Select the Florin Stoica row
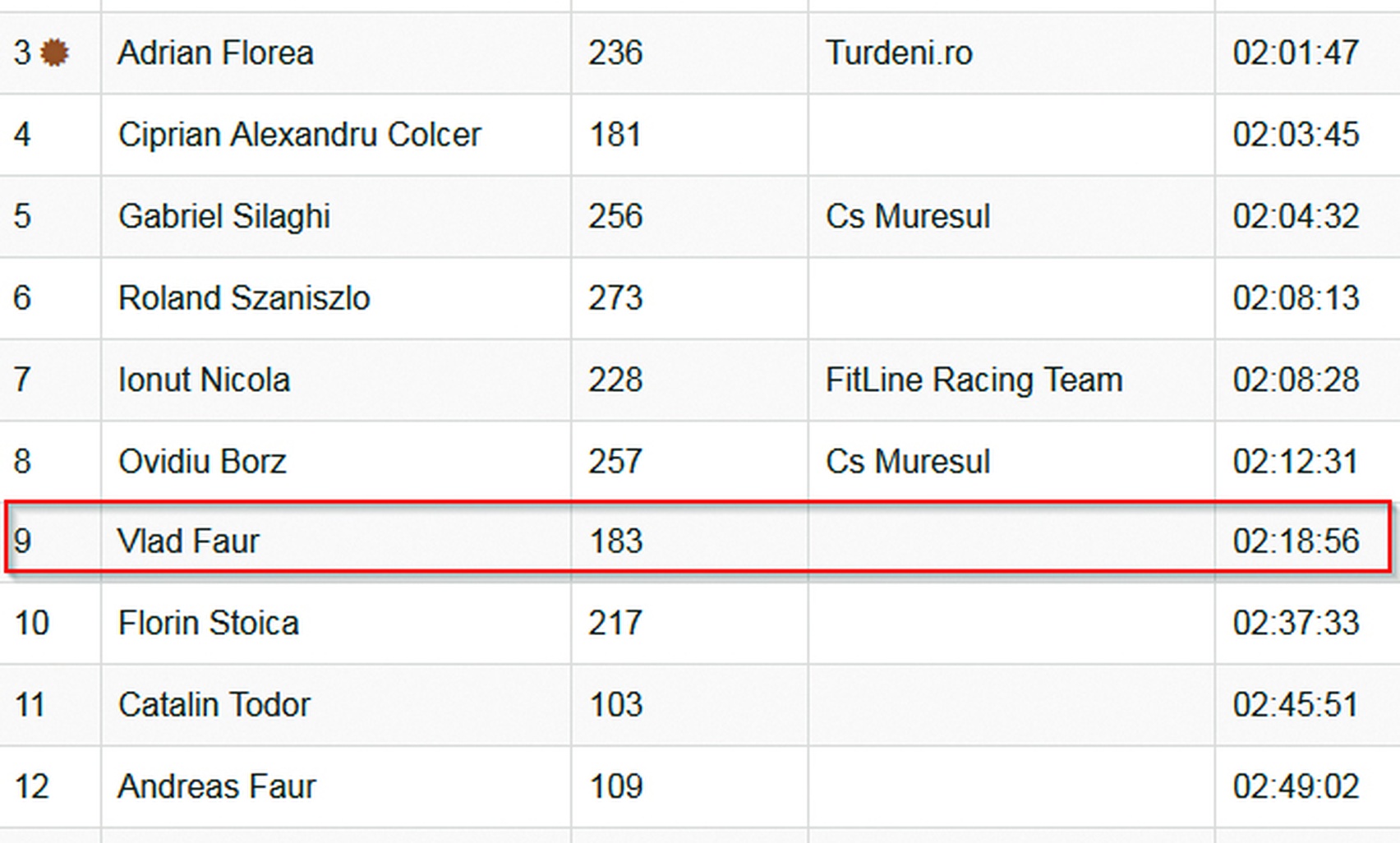The height and width of the screenshot is (843, 1400). pos(700,624)
